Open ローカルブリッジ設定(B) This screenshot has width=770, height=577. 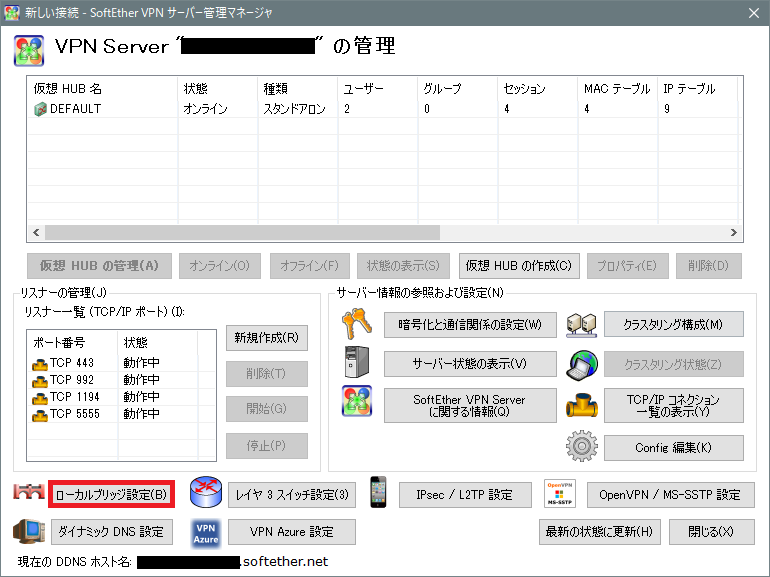(x=111, y=495)
